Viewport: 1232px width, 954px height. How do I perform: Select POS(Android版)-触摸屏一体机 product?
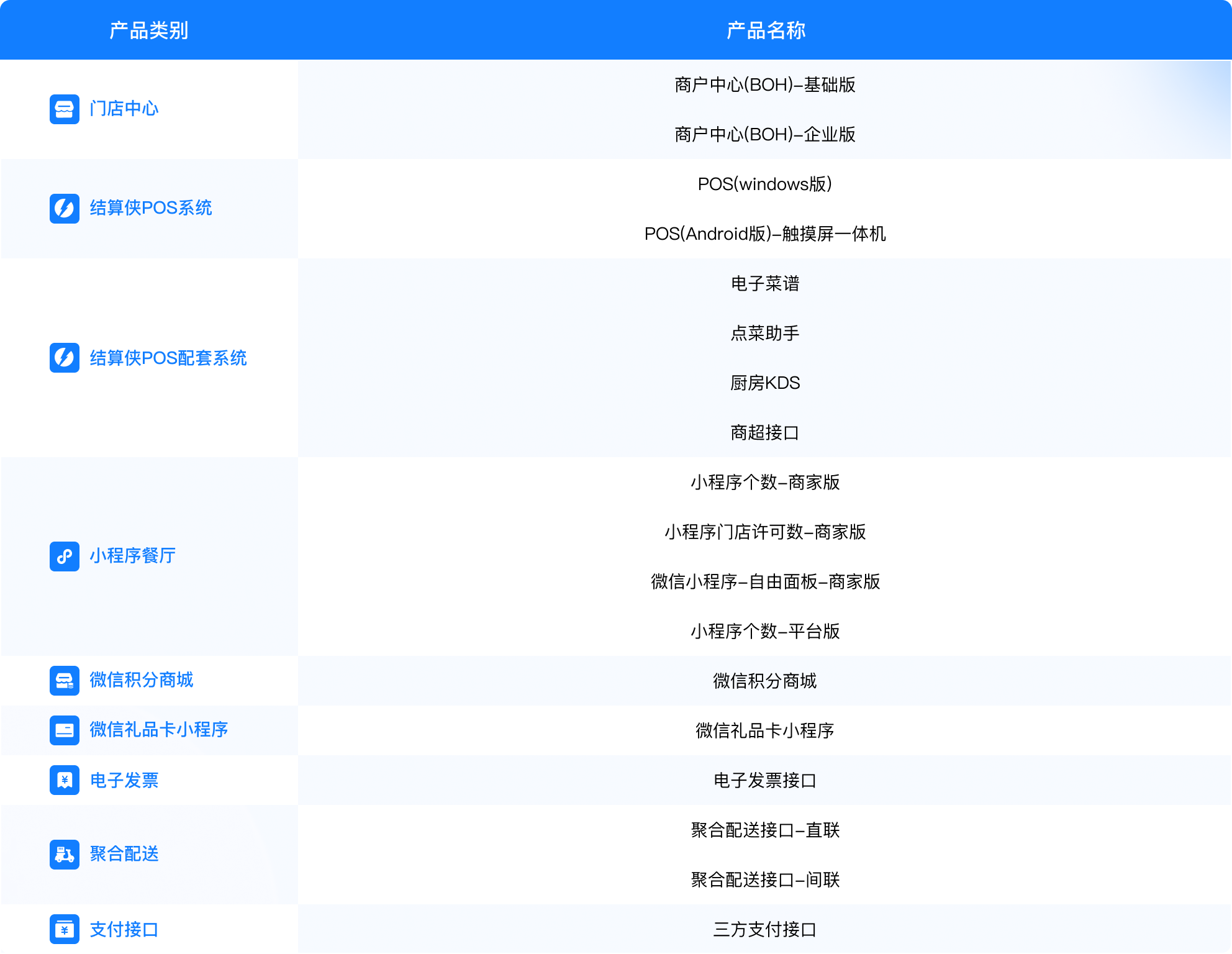[765, 234]
